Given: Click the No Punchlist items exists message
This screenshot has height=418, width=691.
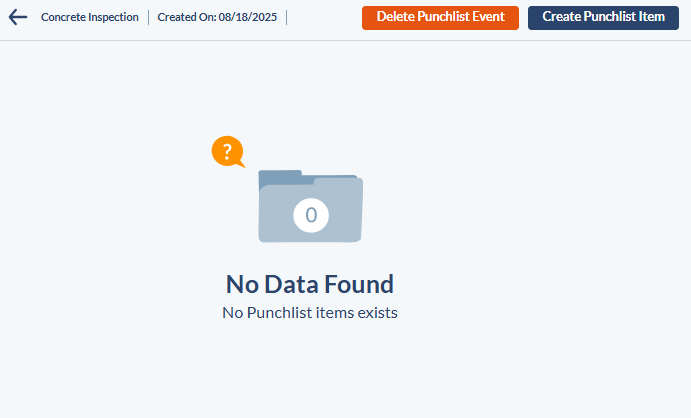Looking at the screenshot, I should coord(310,313).
